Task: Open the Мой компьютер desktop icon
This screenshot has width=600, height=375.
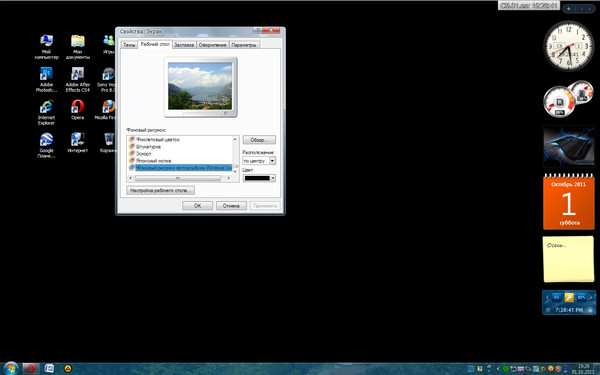Action: point(46,46)
